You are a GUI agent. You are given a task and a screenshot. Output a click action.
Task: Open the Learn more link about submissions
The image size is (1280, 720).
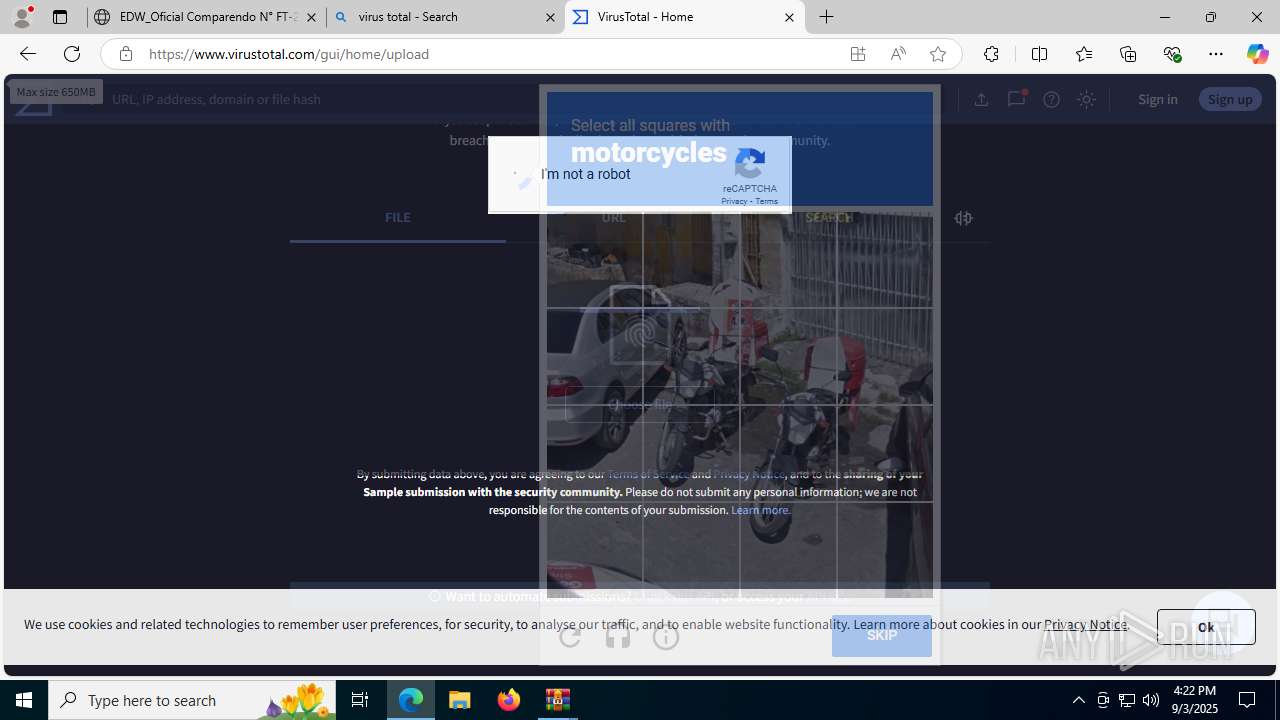(760, 510)
